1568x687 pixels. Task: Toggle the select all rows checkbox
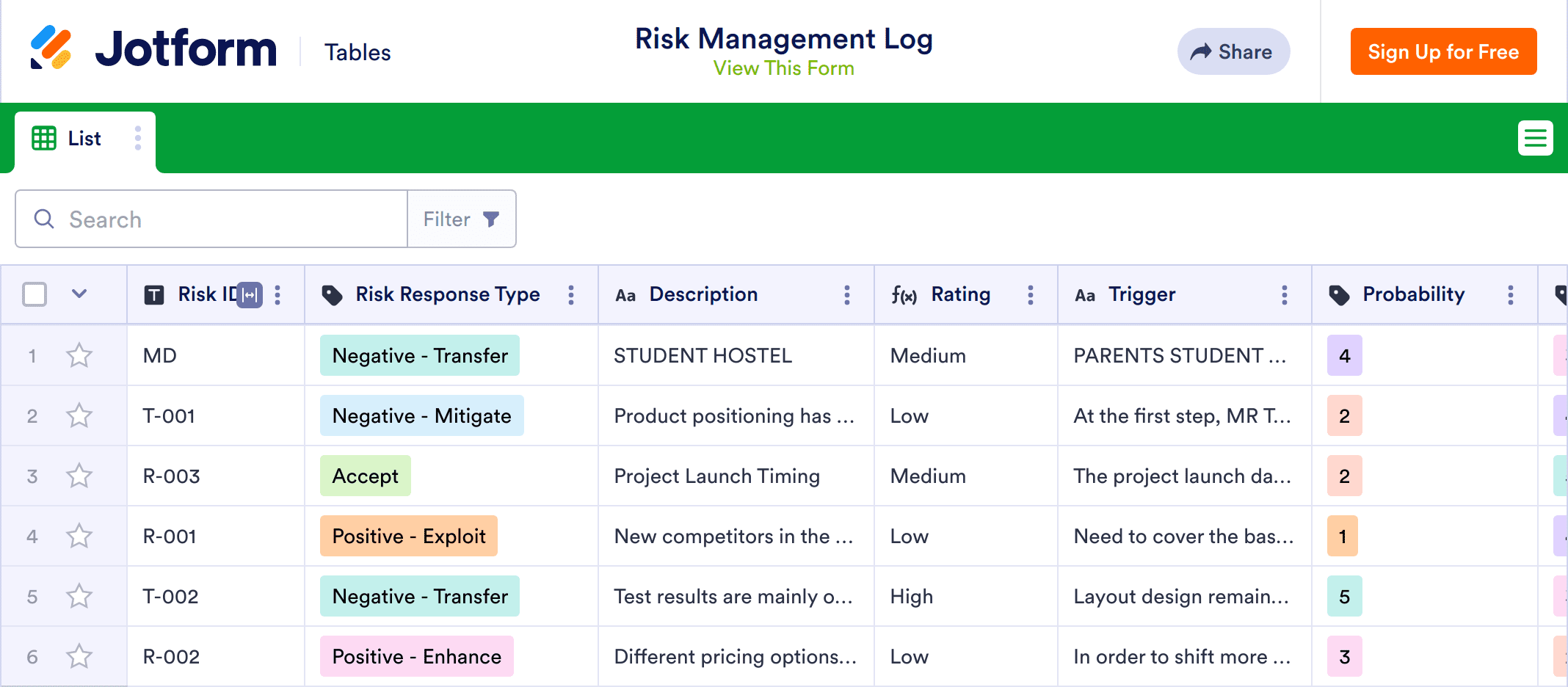point(35,294)
